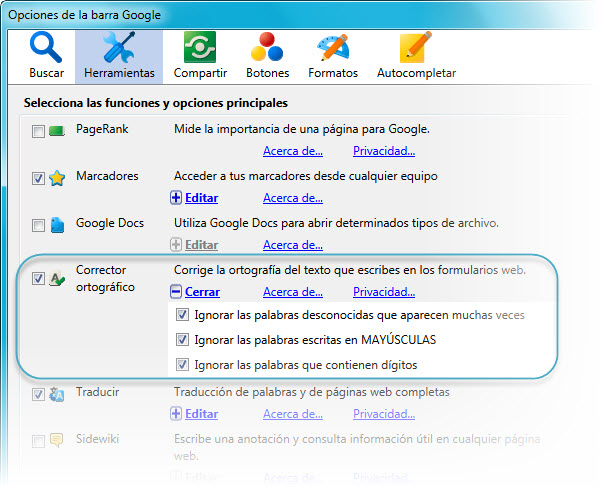This screenshot has width=599, height=487.
Task: Open Corrector ortográfico Acerca de link
Action: click(293, 292)
